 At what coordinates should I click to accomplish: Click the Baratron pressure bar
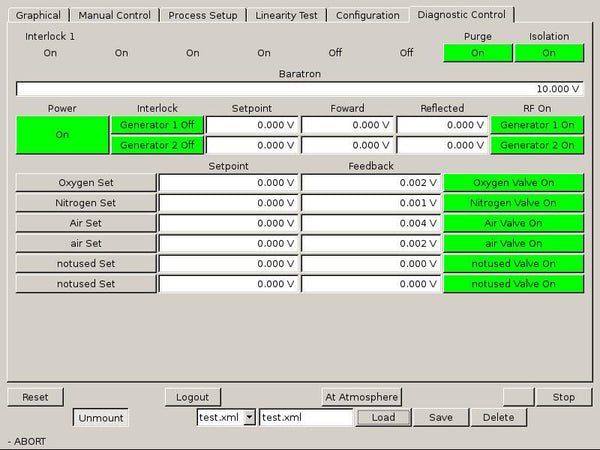pos(300,89)
